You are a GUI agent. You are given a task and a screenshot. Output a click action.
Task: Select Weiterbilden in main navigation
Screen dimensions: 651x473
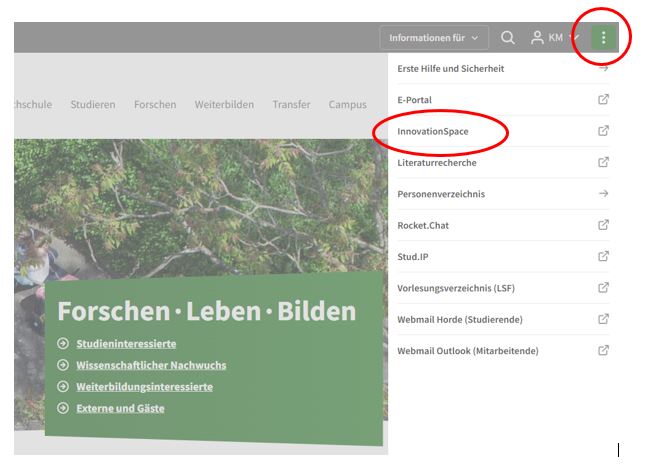224,104
